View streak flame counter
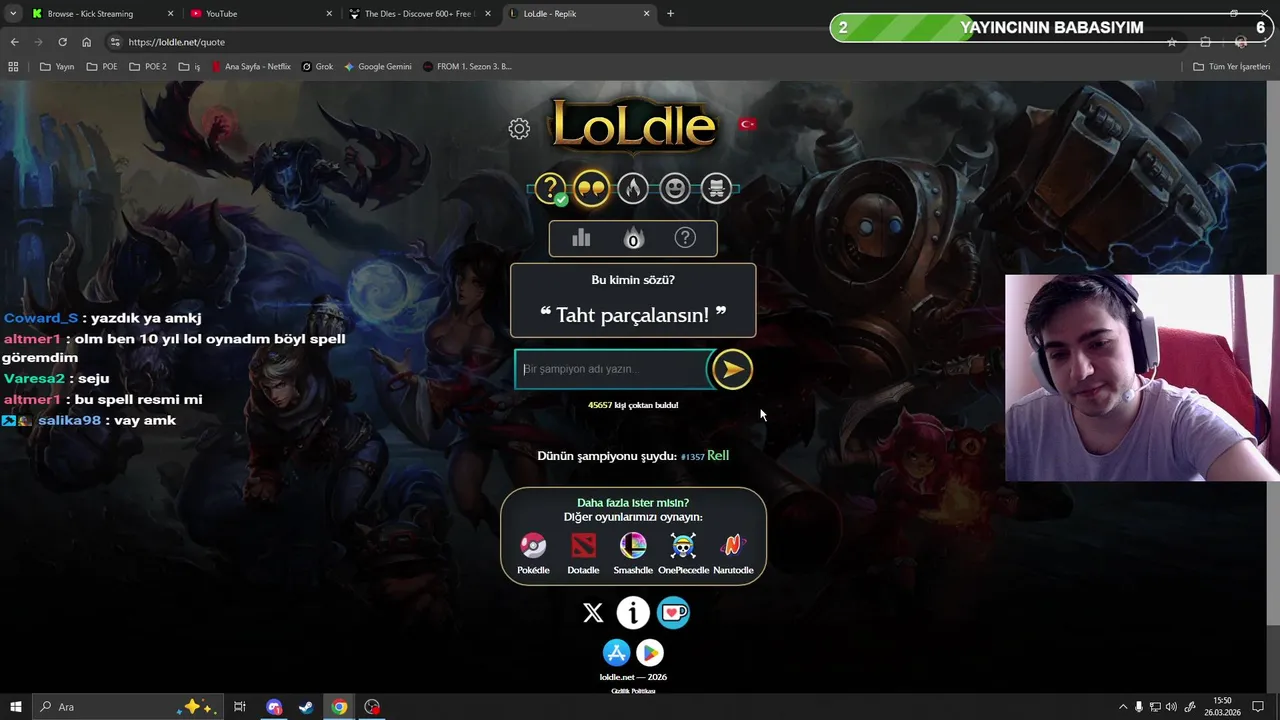The height and width of the screenshot is (720, 1280). pyautogui.click(x=633, y=238)
